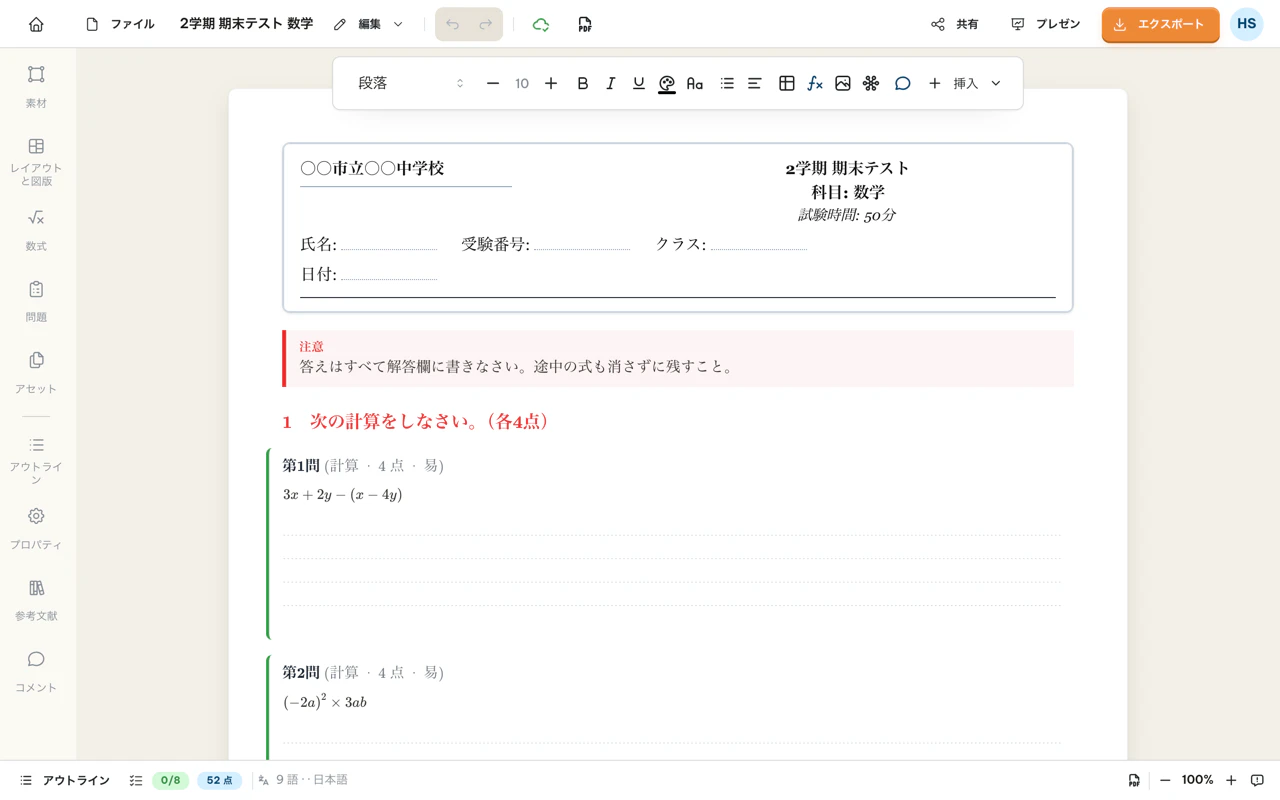
Task: Open the 素材 sidebar panel
Action: 36,87
